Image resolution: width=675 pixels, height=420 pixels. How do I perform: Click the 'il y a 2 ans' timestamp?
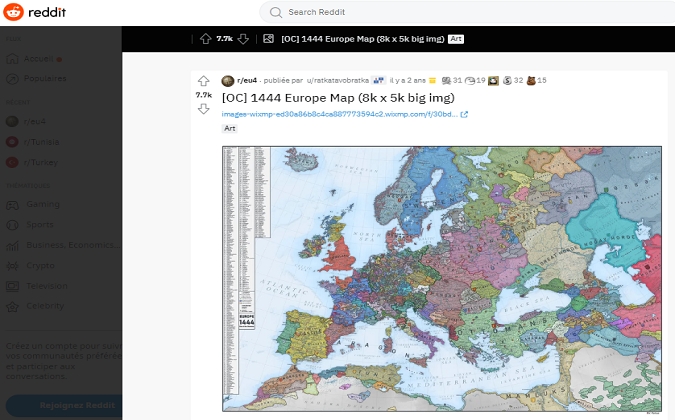pos(408,80)
